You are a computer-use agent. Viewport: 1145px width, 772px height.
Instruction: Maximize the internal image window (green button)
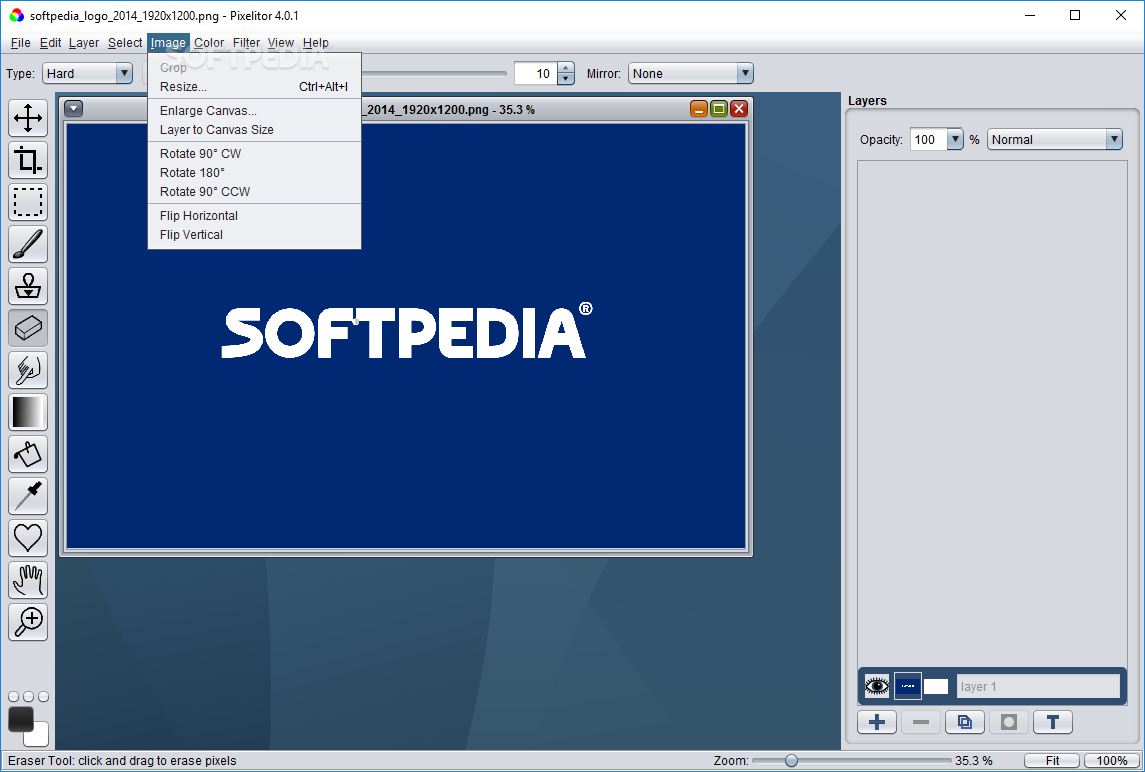pyautogui.click(x=719, y=109)
